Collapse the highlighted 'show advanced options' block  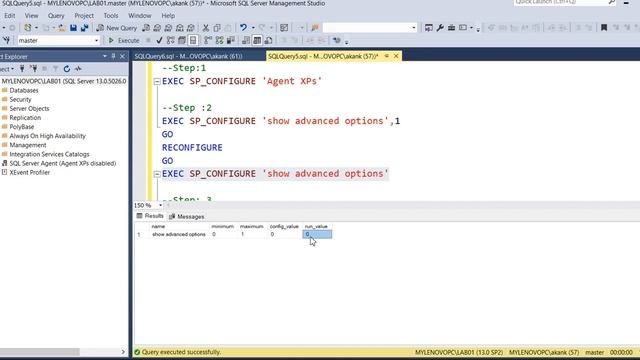(x=157, y=174)
